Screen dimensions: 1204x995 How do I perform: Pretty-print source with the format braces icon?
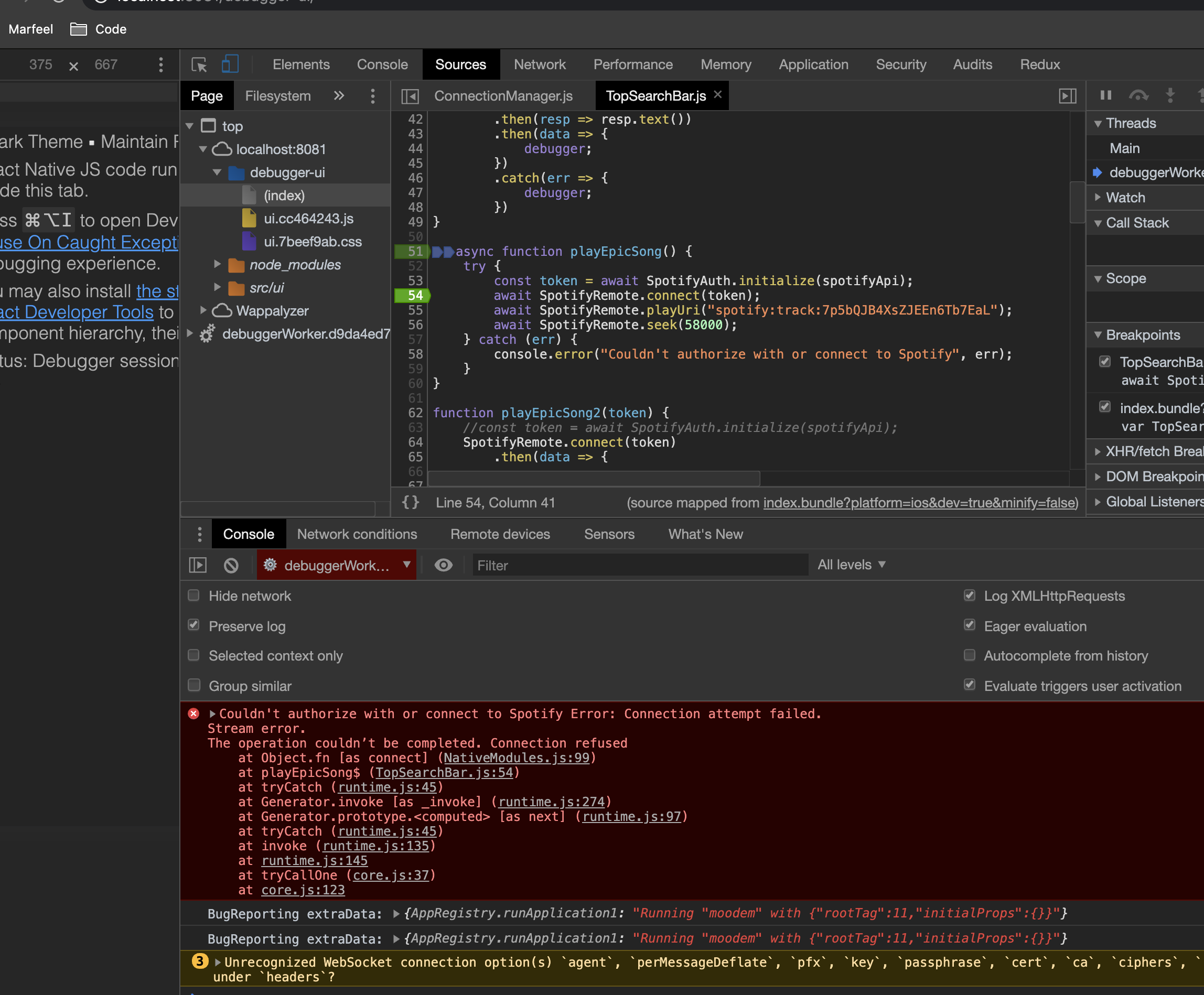point(411,503)
